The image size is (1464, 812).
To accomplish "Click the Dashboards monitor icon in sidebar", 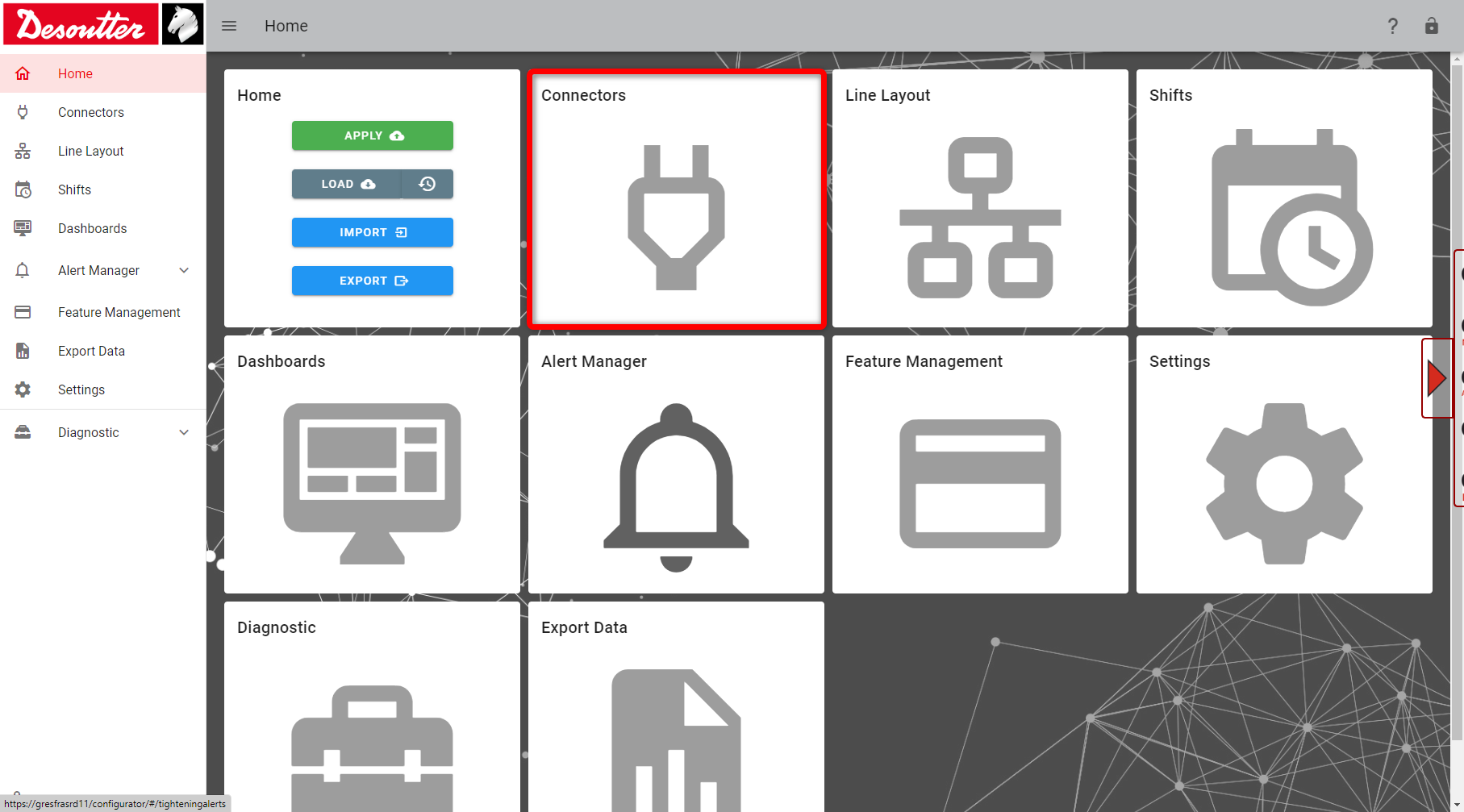I will point(23,228).
